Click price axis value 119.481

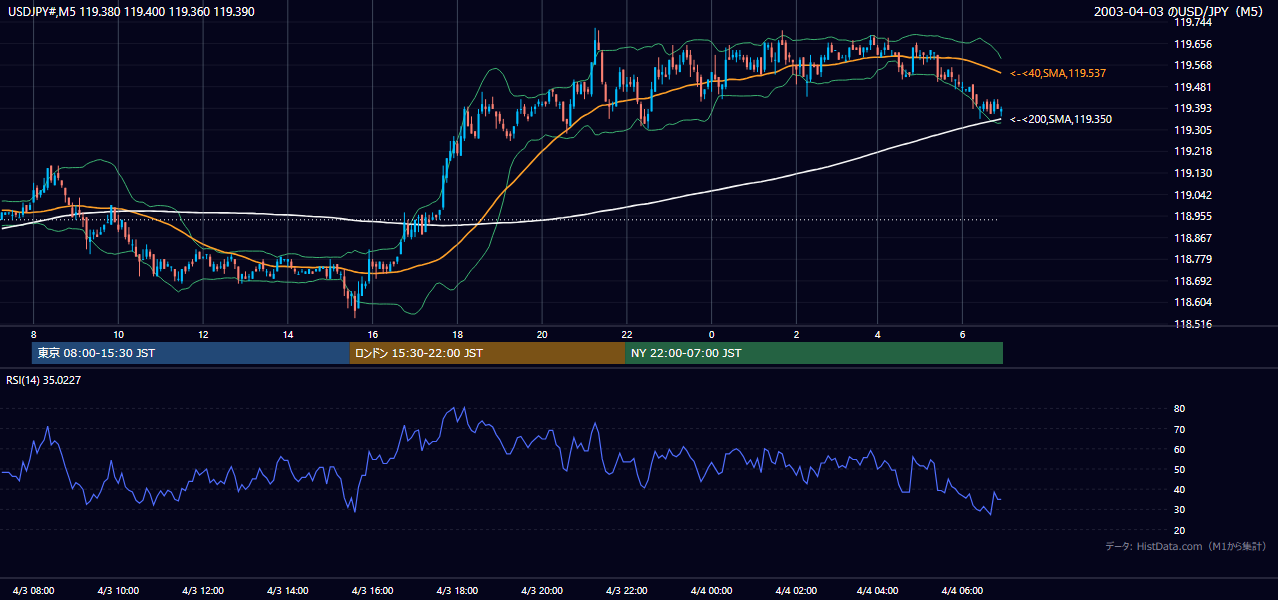(x=1191, y=87)
